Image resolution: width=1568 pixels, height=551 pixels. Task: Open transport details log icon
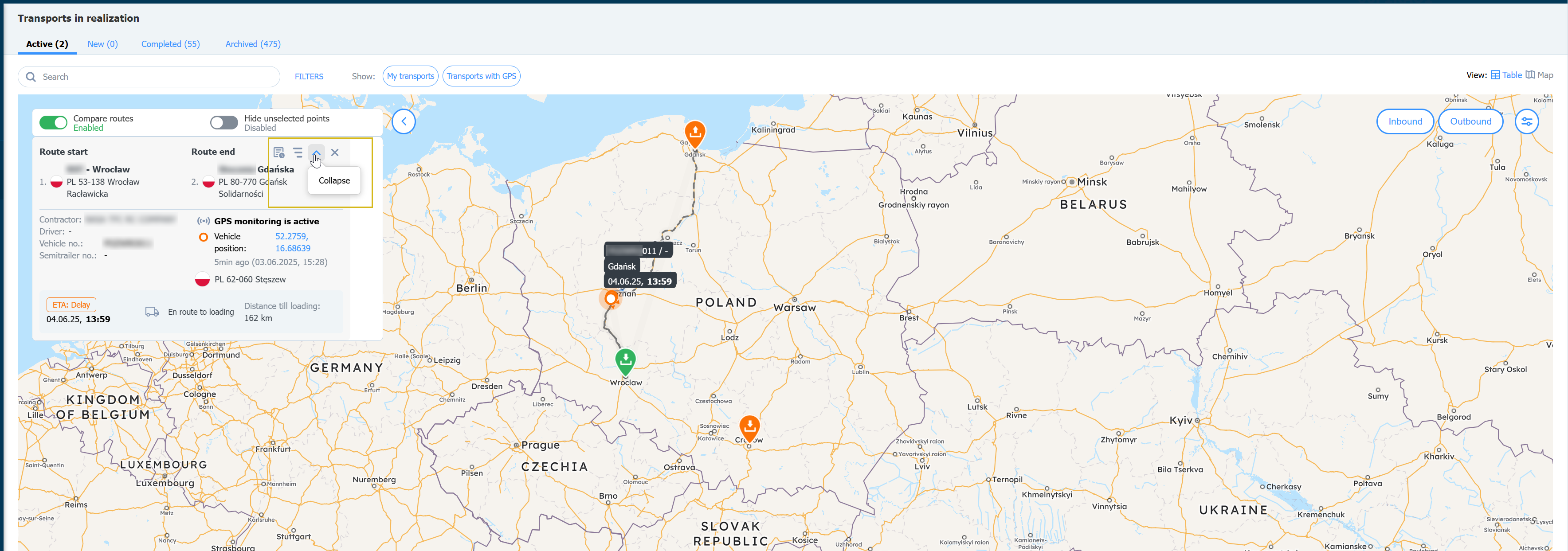click(279, 152)
